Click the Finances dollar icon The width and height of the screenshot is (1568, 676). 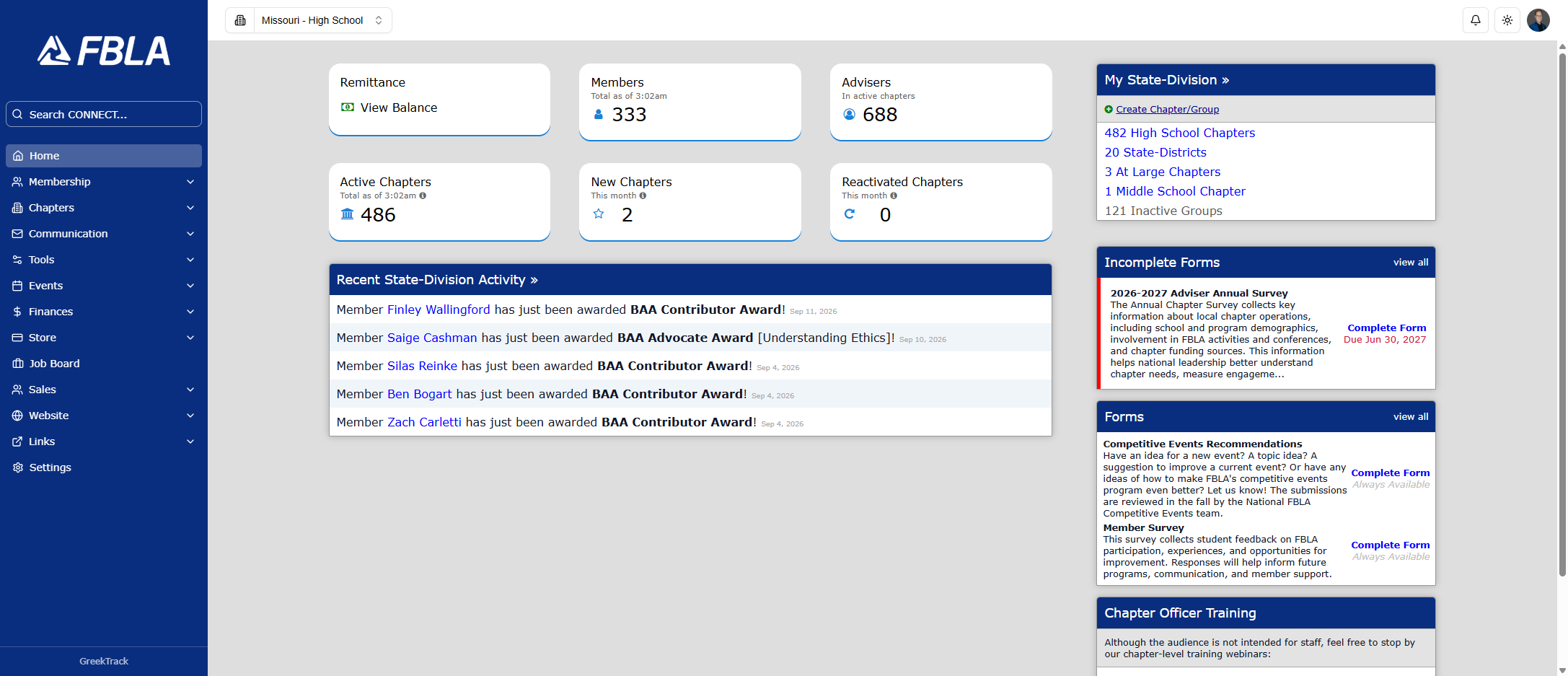17,312
